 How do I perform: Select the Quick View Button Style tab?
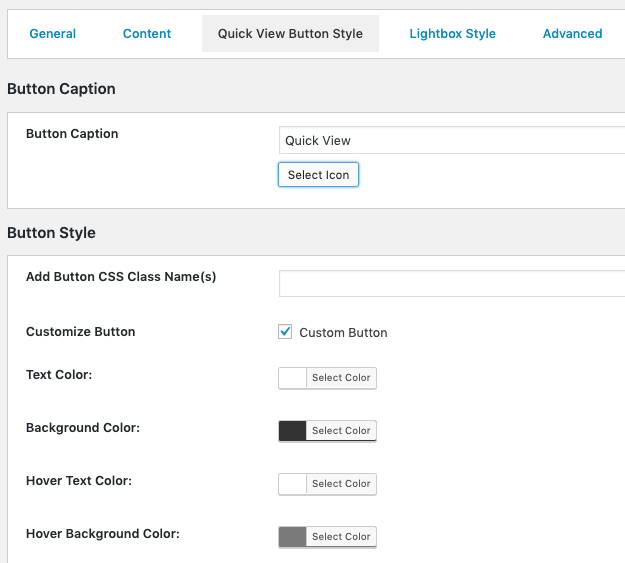tap(290, 34)
